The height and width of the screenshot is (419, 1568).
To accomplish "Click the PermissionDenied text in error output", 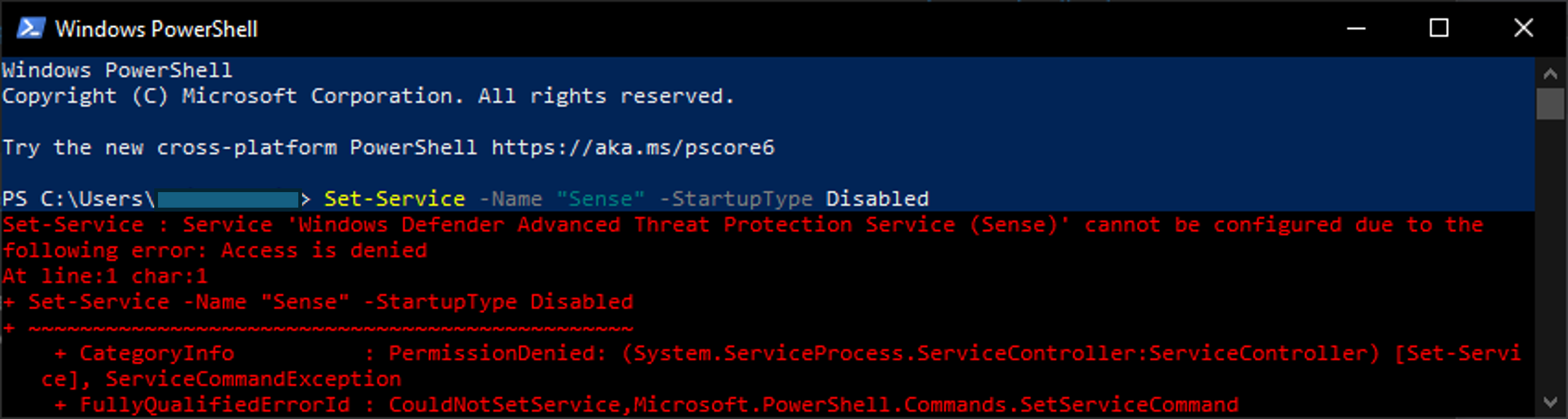I will click(491, 353).
